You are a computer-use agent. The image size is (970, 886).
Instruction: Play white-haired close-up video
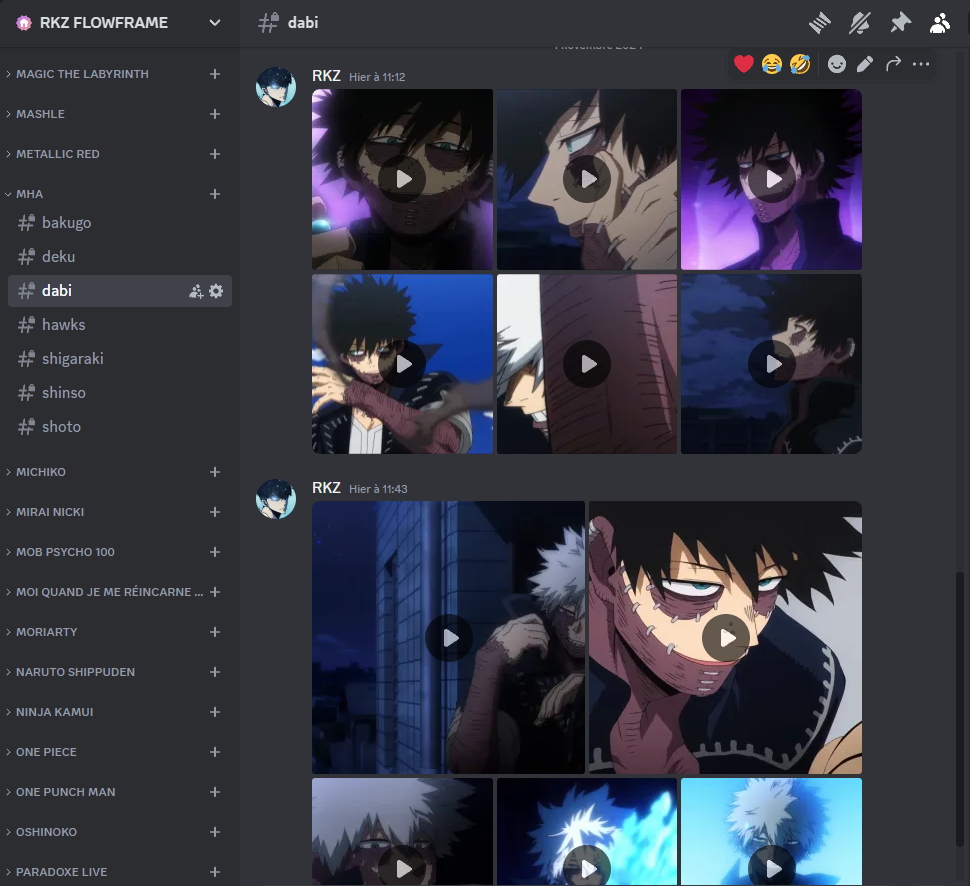coord(587,364)
